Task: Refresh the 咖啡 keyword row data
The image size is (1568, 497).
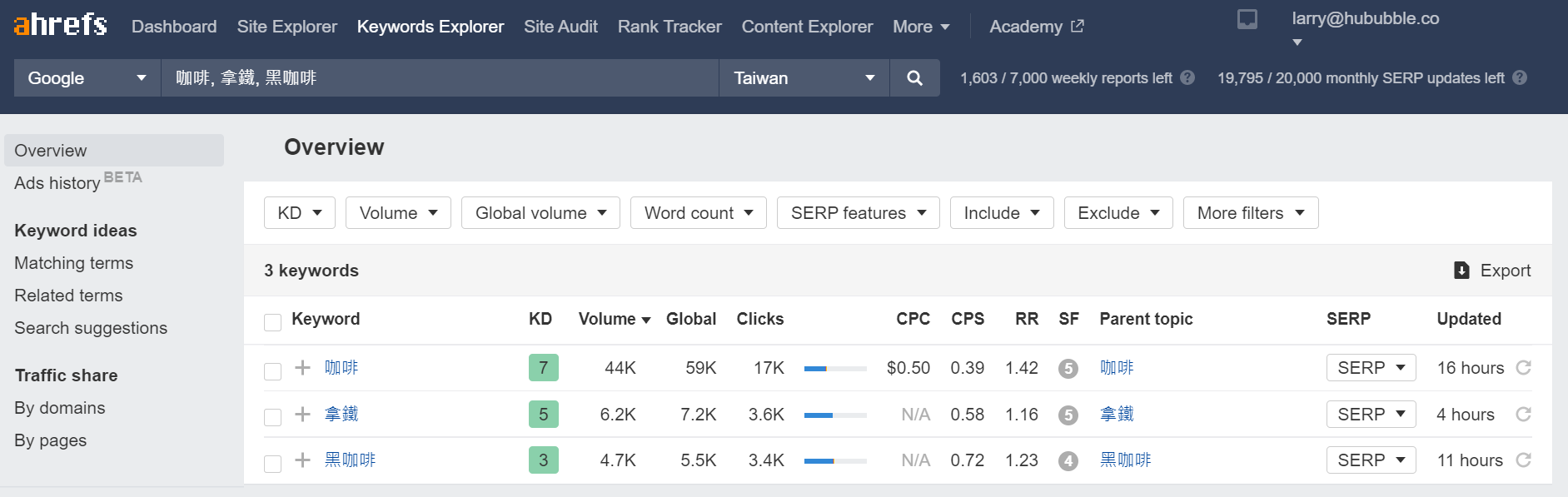Action: pyautogui.click(x=1523, y=368)
